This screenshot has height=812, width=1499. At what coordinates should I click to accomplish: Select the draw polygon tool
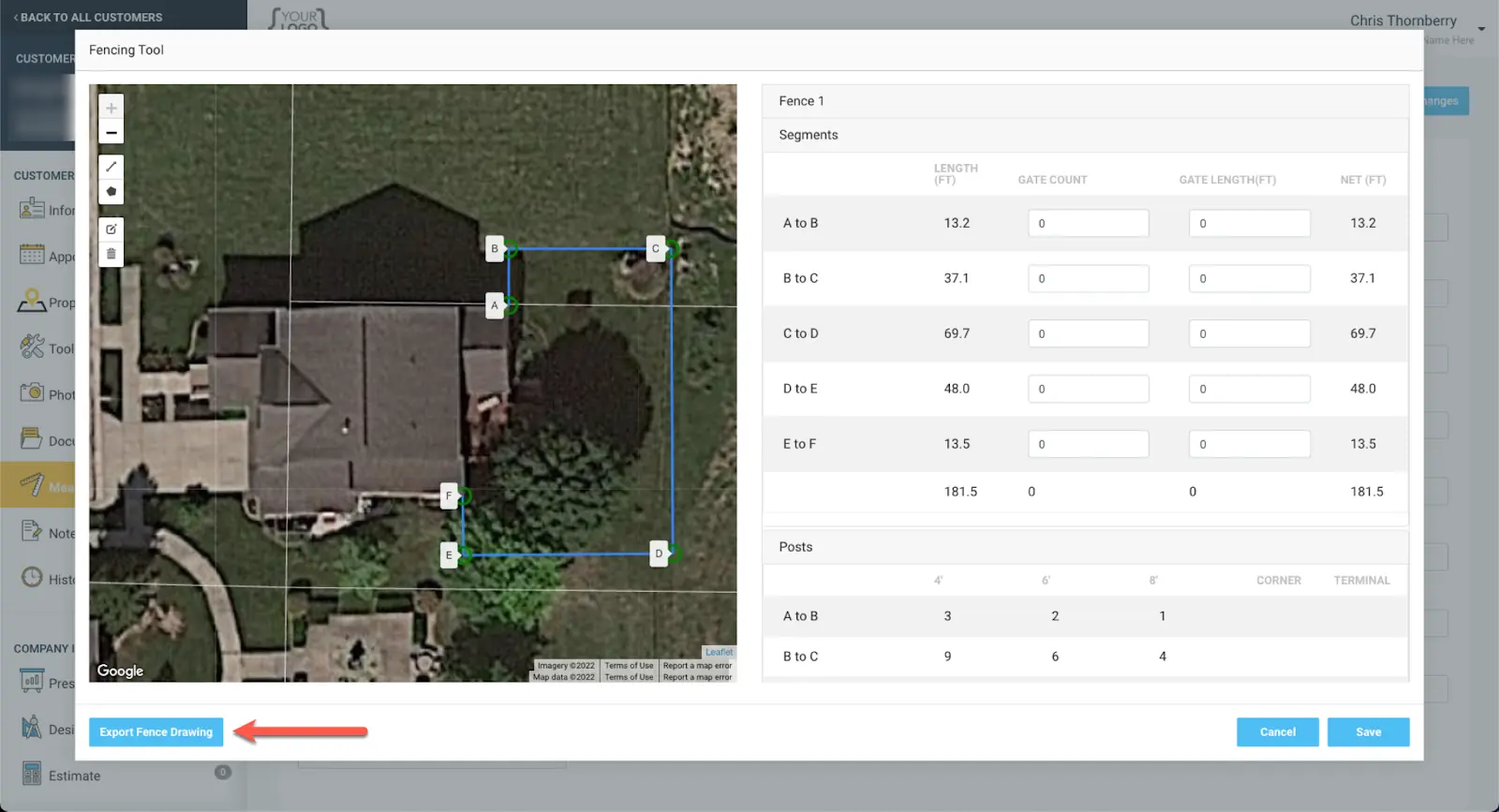point(111,191)
